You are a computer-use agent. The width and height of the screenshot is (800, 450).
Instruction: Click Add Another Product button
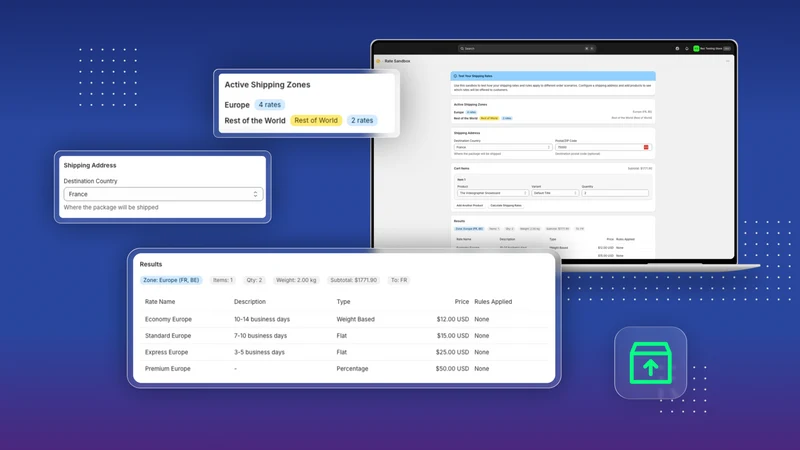point(469,205)
